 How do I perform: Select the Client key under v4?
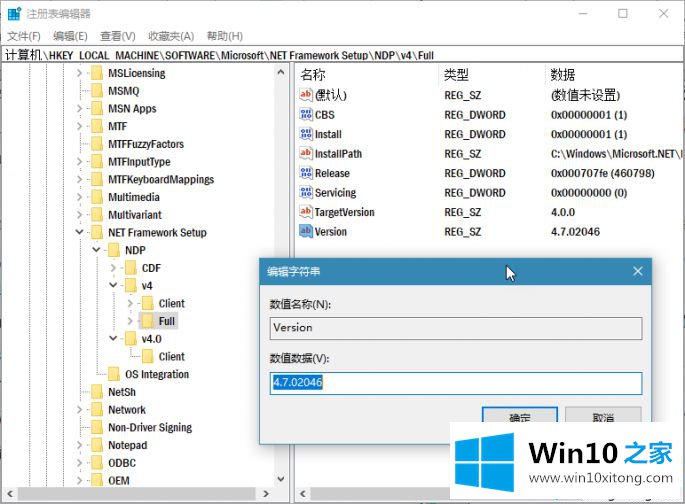coord(172,303)
